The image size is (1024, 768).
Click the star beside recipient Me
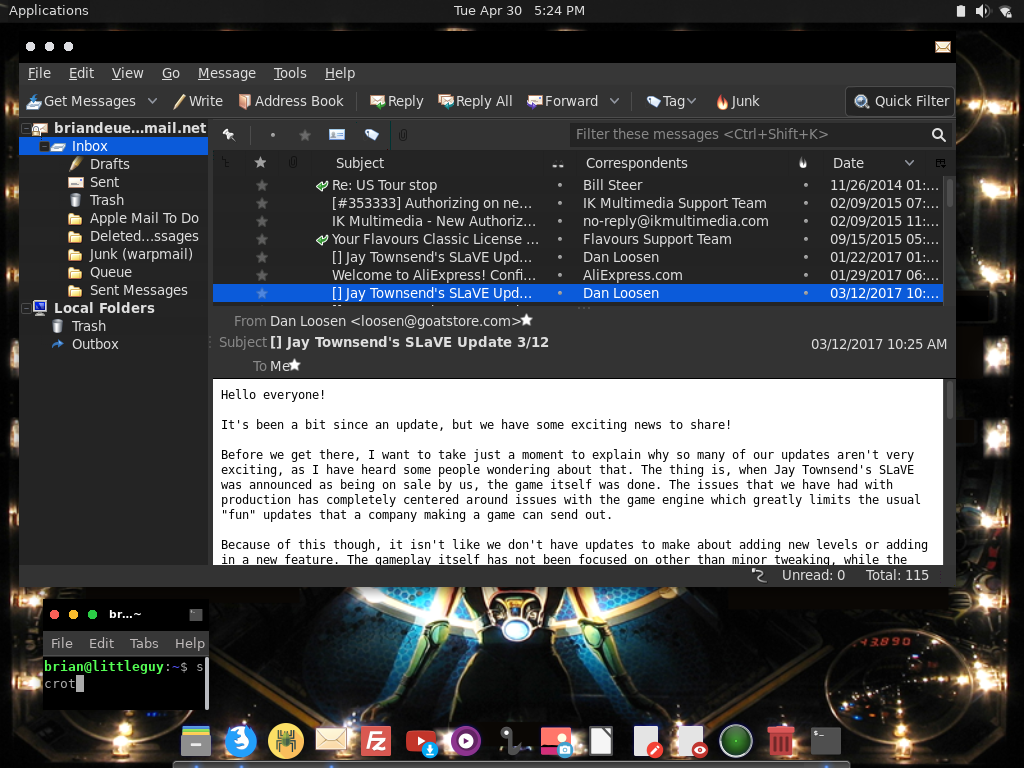pyautogui.click(x=295, y=365)
